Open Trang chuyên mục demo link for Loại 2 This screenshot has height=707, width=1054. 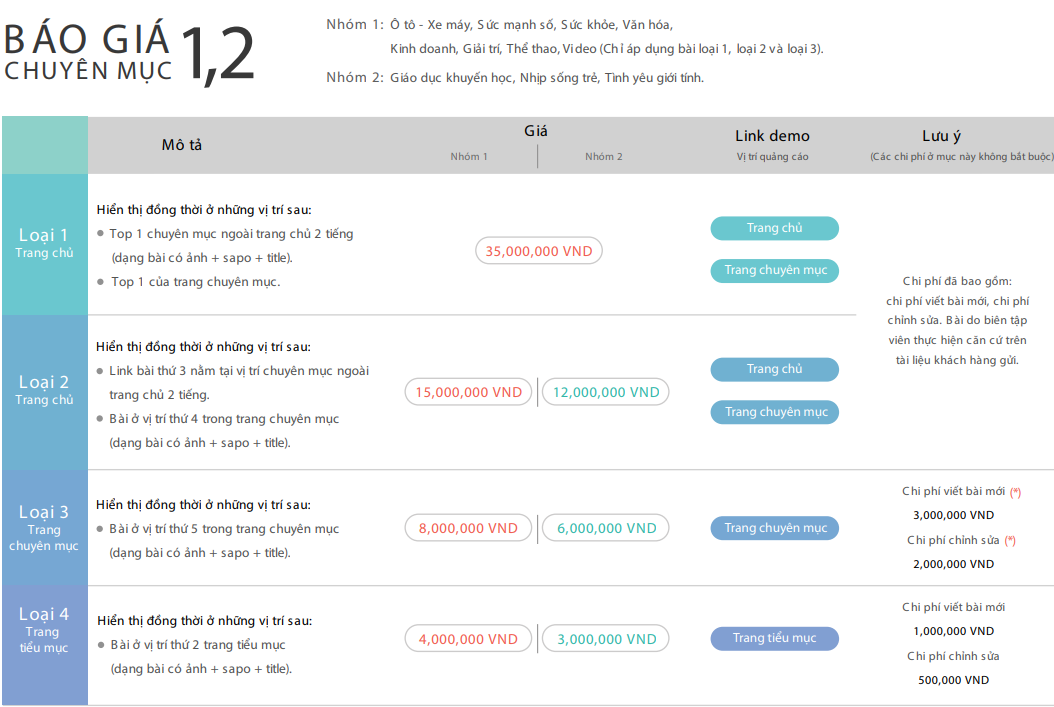pos(774,412)
